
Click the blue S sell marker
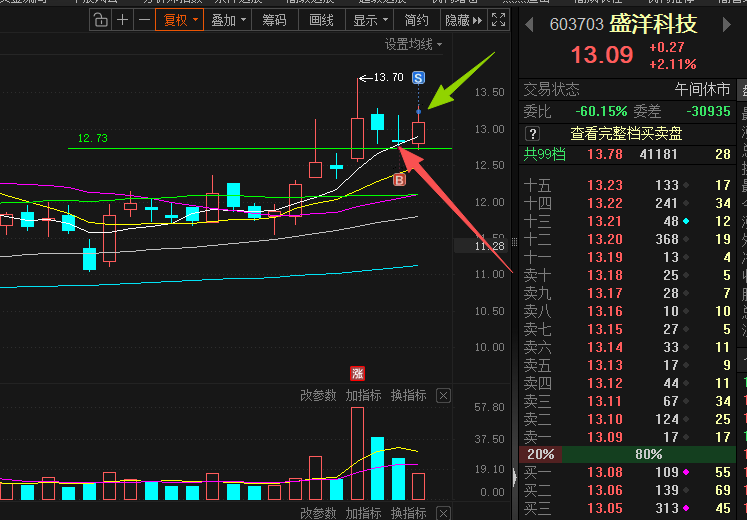418,78
